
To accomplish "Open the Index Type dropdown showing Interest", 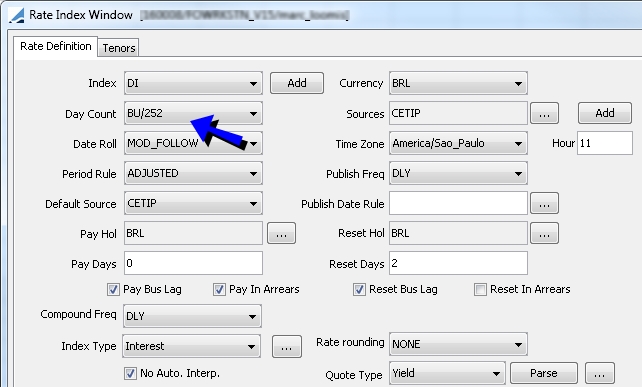I will pos(191,346).
